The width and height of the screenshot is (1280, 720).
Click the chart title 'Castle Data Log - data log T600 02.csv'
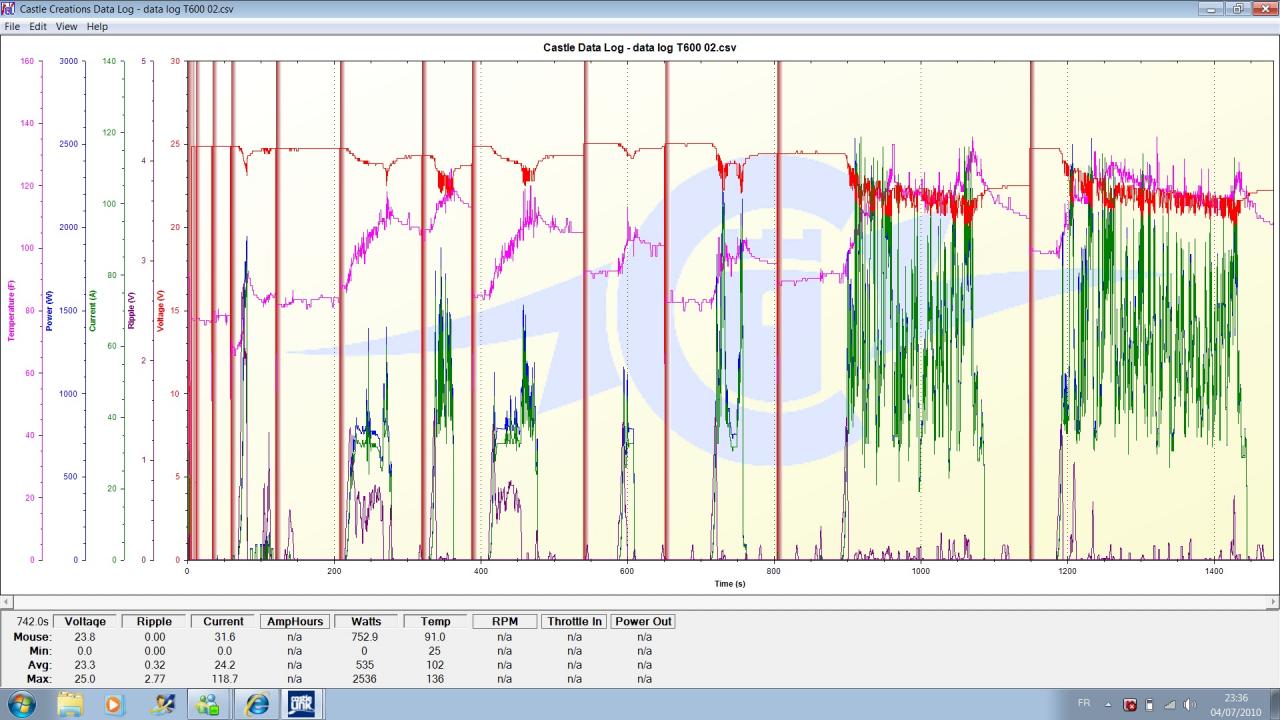640,47
